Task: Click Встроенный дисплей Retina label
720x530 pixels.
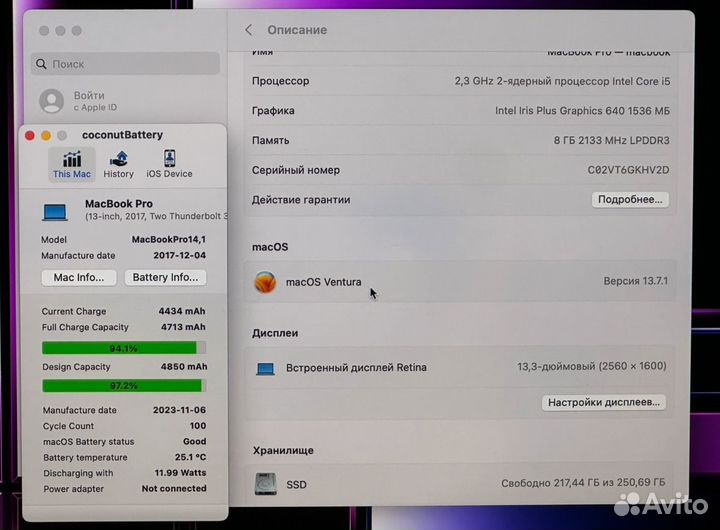Action: click(x=356, y=367)
